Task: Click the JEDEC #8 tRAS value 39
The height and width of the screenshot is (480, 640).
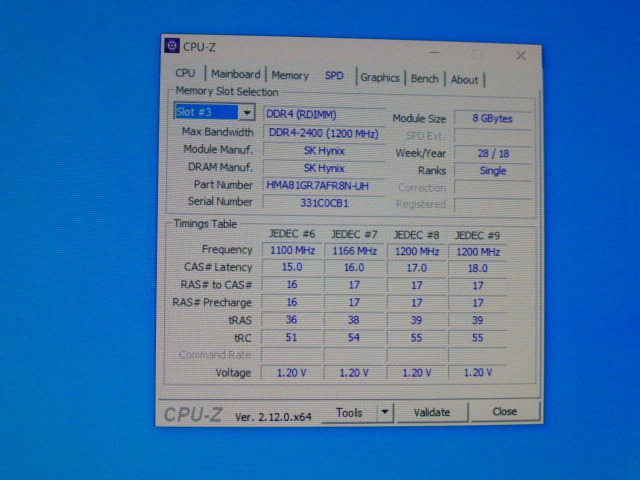Action: point(416,320)
